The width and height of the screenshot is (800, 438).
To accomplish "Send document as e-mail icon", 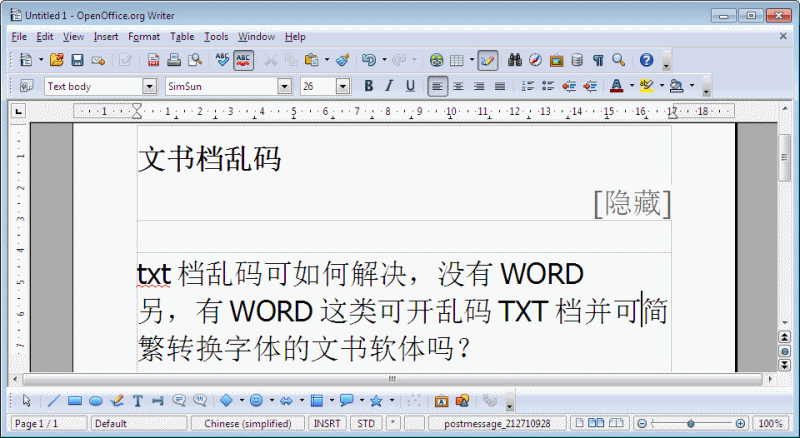I will tap(98, 60).
